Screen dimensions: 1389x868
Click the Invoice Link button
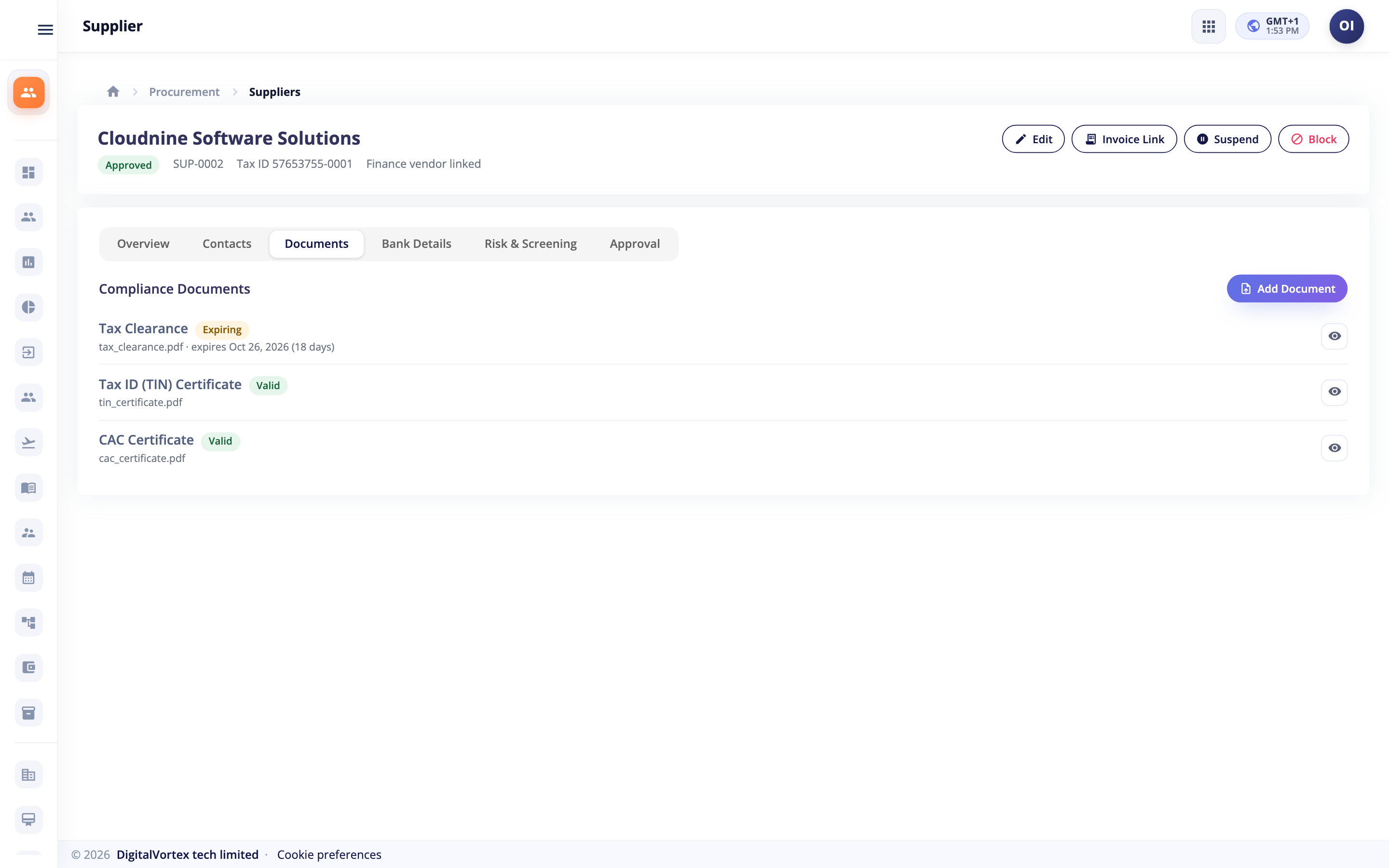[1124, 139]
